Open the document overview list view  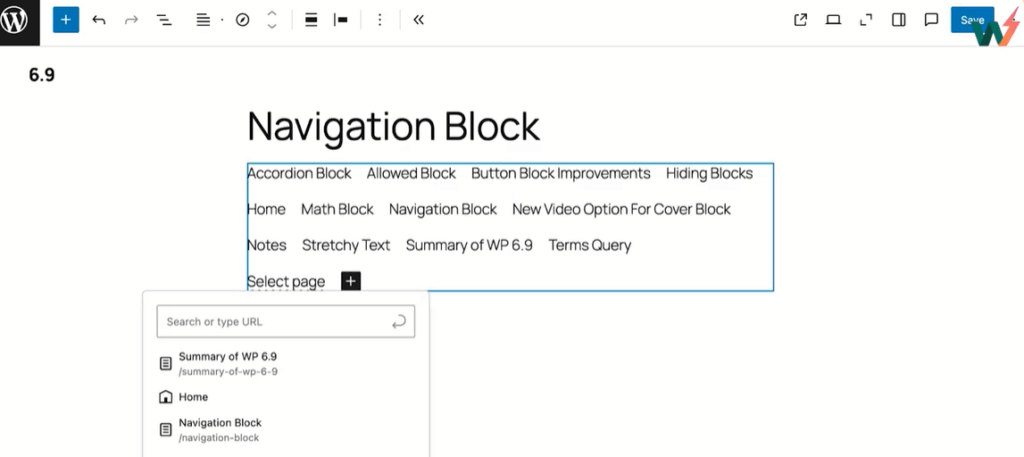coord(164,20)
